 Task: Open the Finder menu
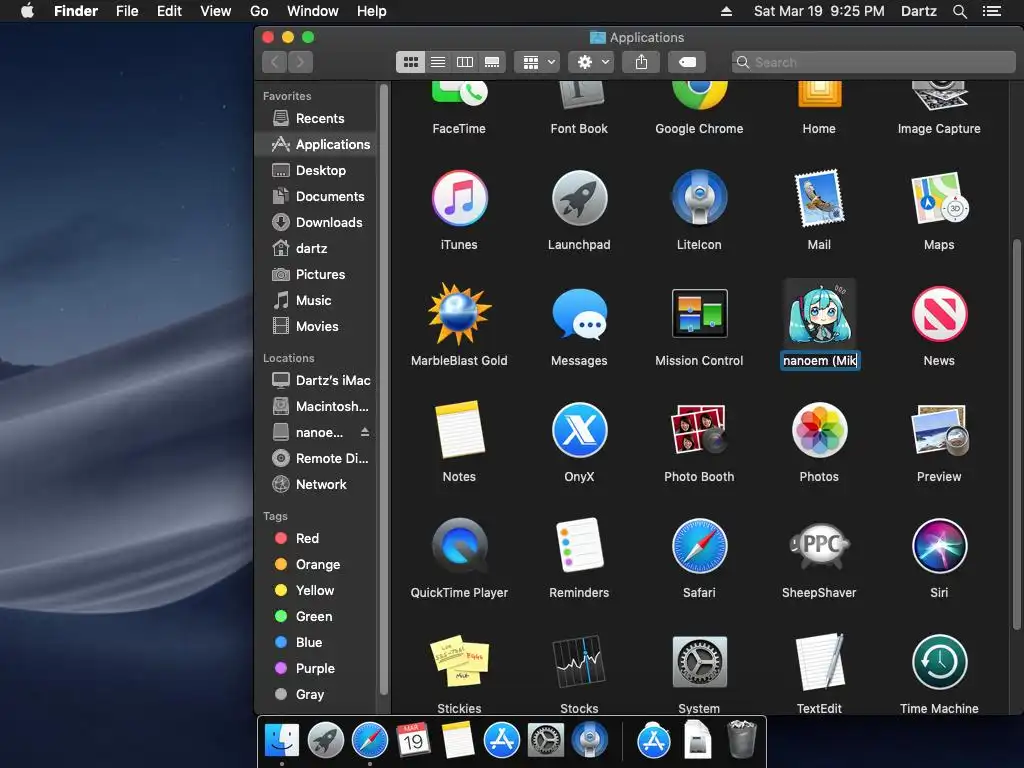(x=76, y=11)
